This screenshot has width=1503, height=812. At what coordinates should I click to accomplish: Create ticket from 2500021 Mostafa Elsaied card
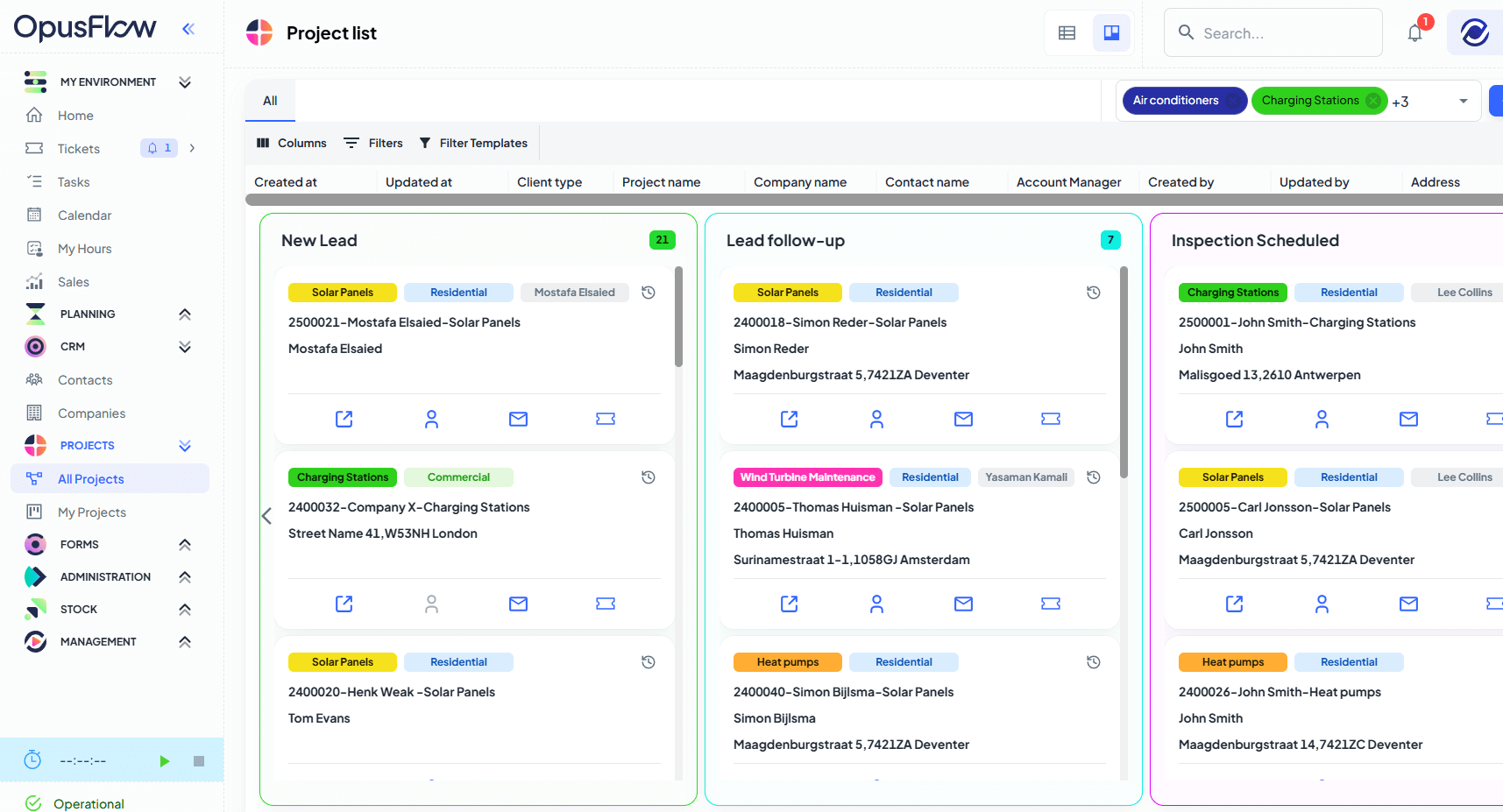(x=606, y=419)
